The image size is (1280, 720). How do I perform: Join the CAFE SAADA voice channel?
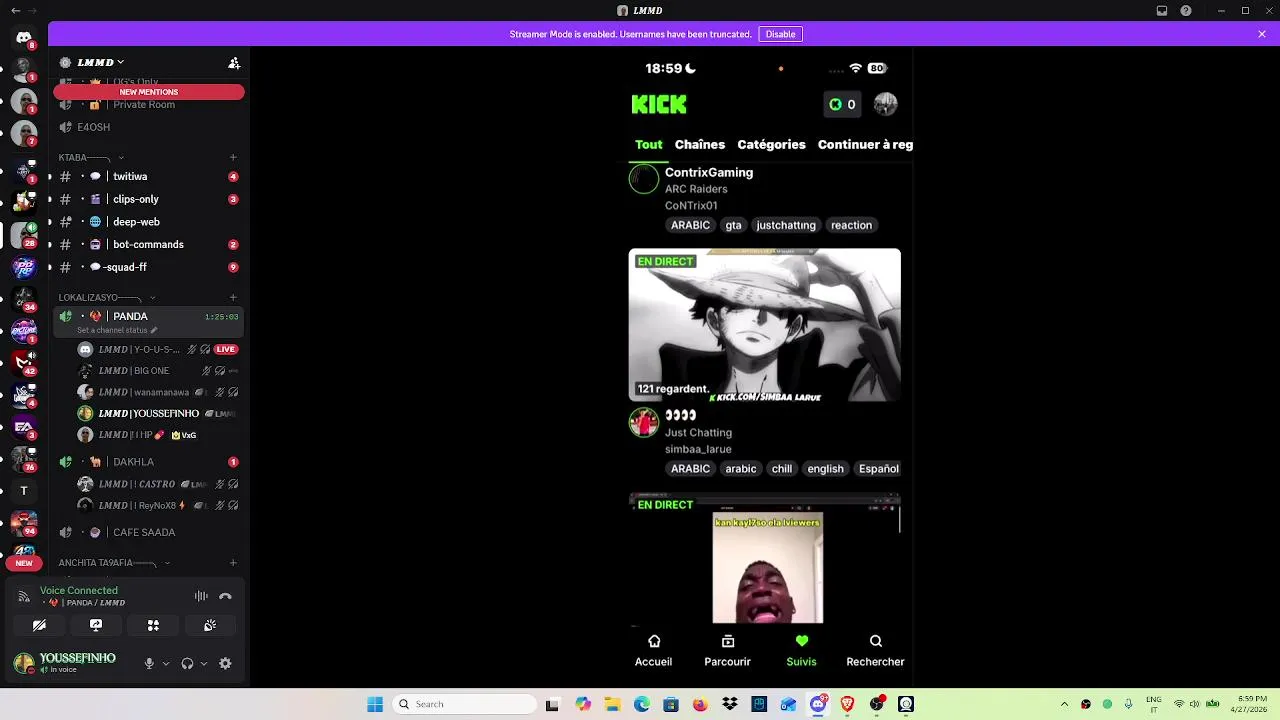148,532
